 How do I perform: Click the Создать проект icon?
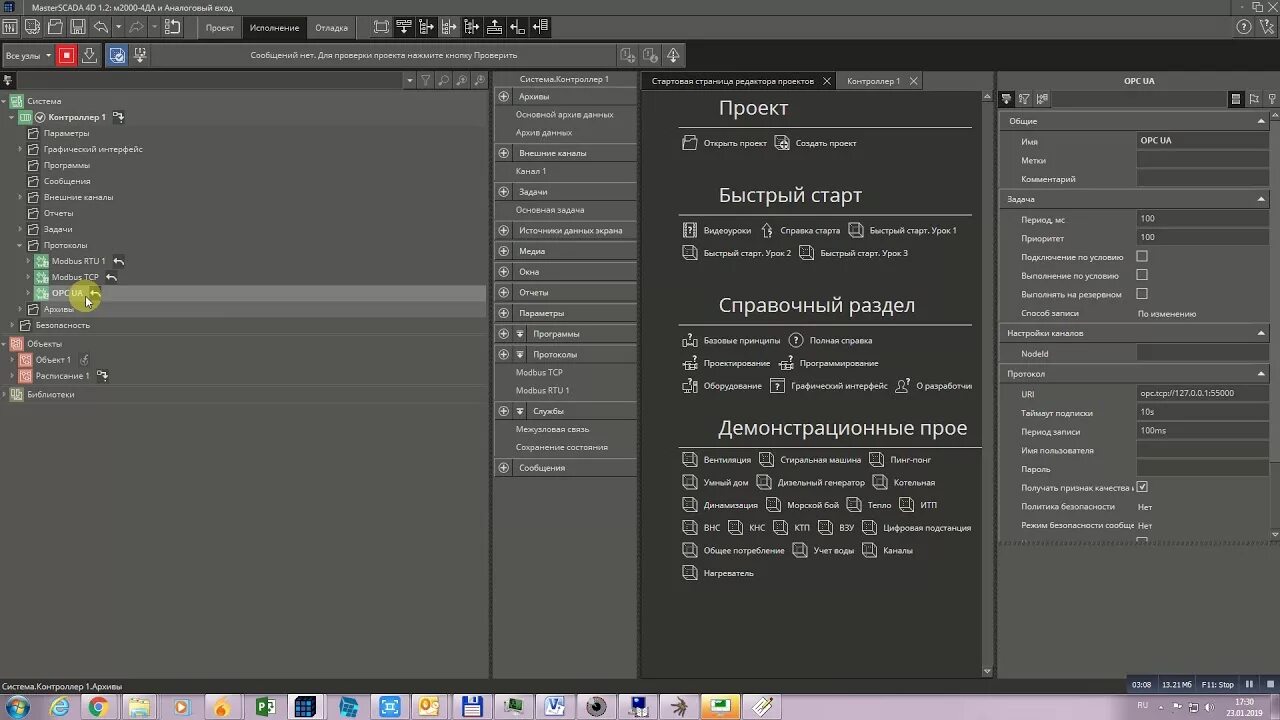click(782, 143)
